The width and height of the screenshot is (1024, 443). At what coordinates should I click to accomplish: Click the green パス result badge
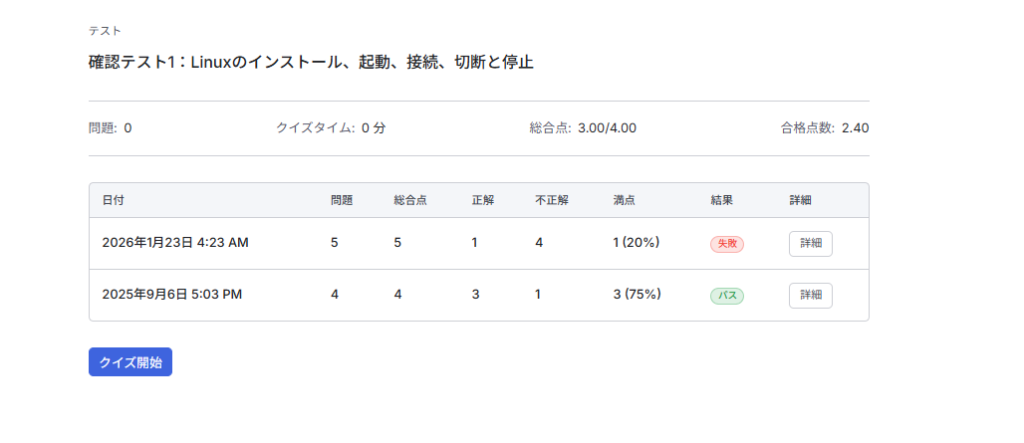click(727, 295)
